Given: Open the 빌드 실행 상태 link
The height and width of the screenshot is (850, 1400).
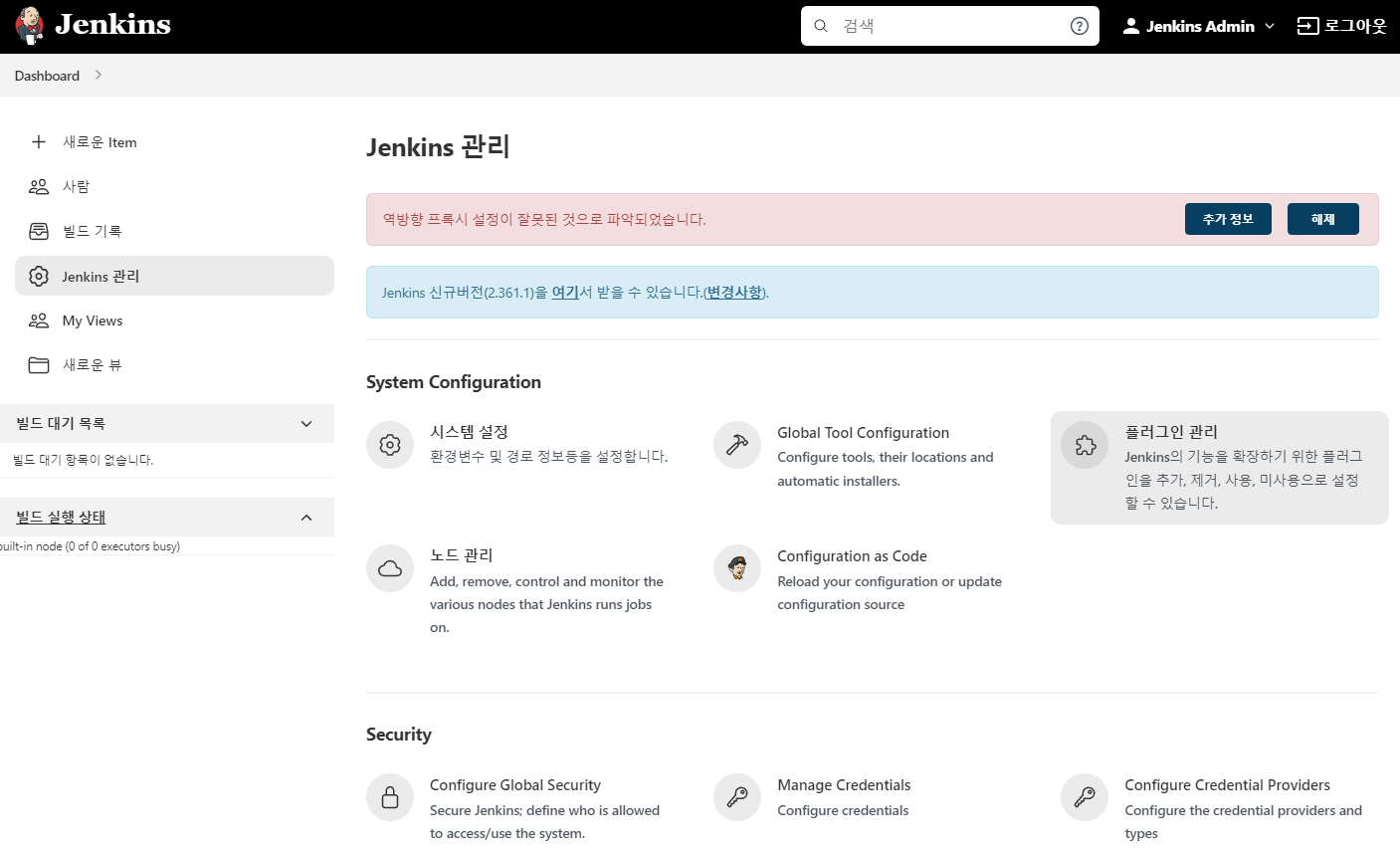Looking at the screenshot, I should (61, 518).
